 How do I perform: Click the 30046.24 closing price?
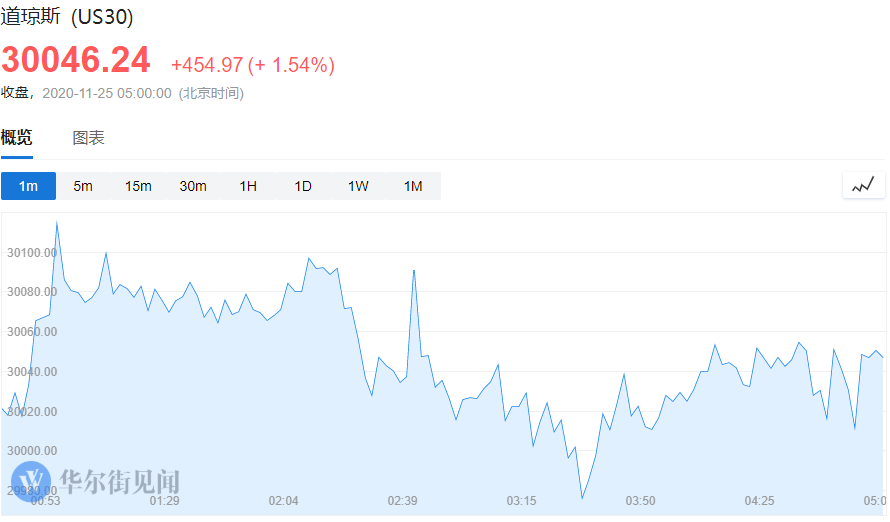click(76, 60)
